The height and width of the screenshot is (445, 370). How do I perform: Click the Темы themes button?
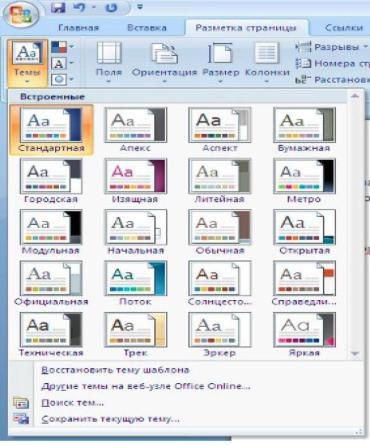click(x=27, y=62)
